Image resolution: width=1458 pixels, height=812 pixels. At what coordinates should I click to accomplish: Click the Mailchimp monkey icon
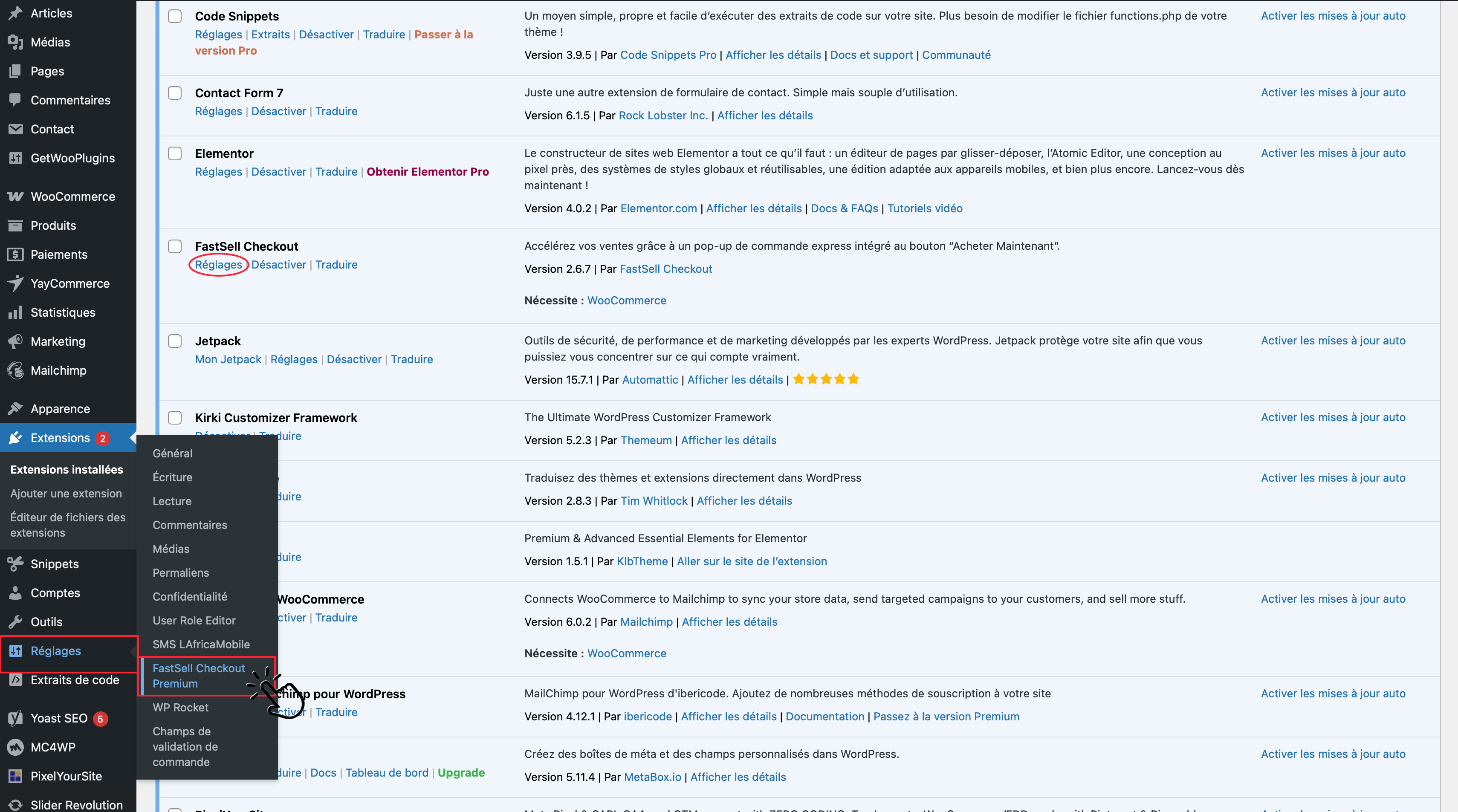[x=15, y=370]
